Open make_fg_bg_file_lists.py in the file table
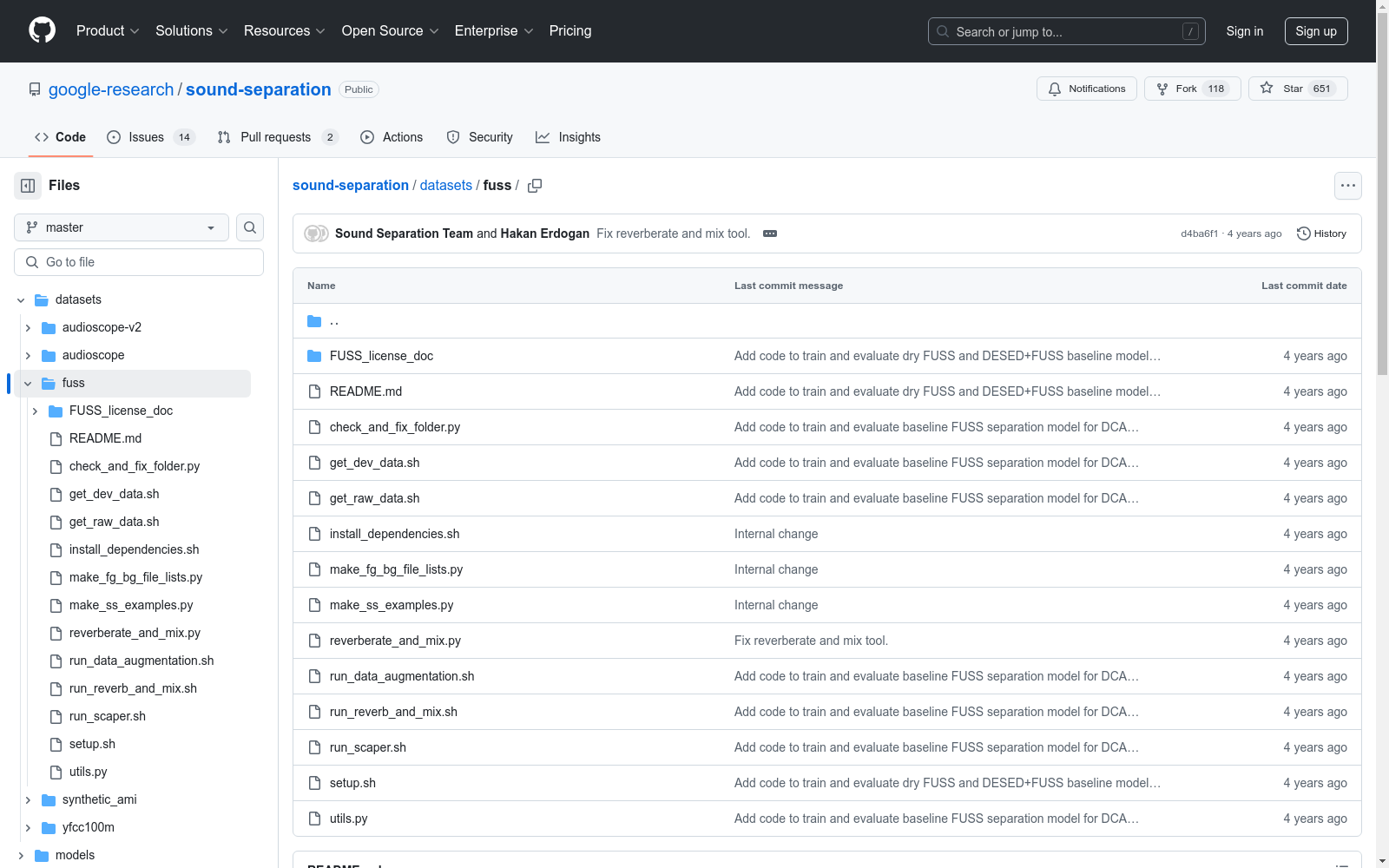This screenshot has height=868, width=1389. point(396,569)
